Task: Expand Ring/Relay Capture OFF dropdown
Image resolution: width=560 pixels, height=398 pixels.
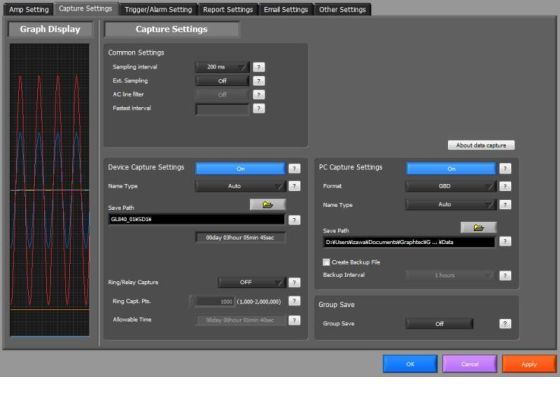Action: click(251, 283)
